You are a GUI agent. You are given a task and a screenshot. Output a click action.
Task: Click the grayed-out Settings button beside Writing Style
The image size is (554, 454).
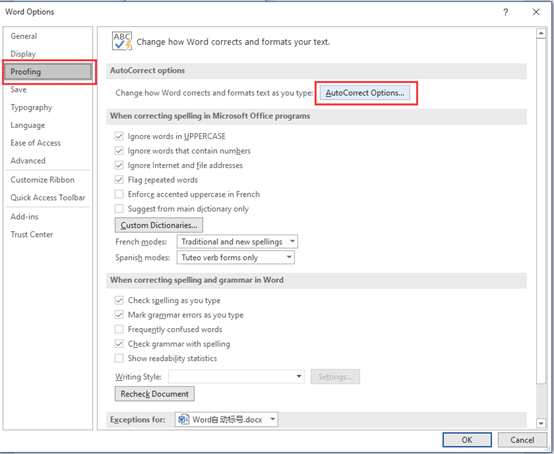(335, 377)
